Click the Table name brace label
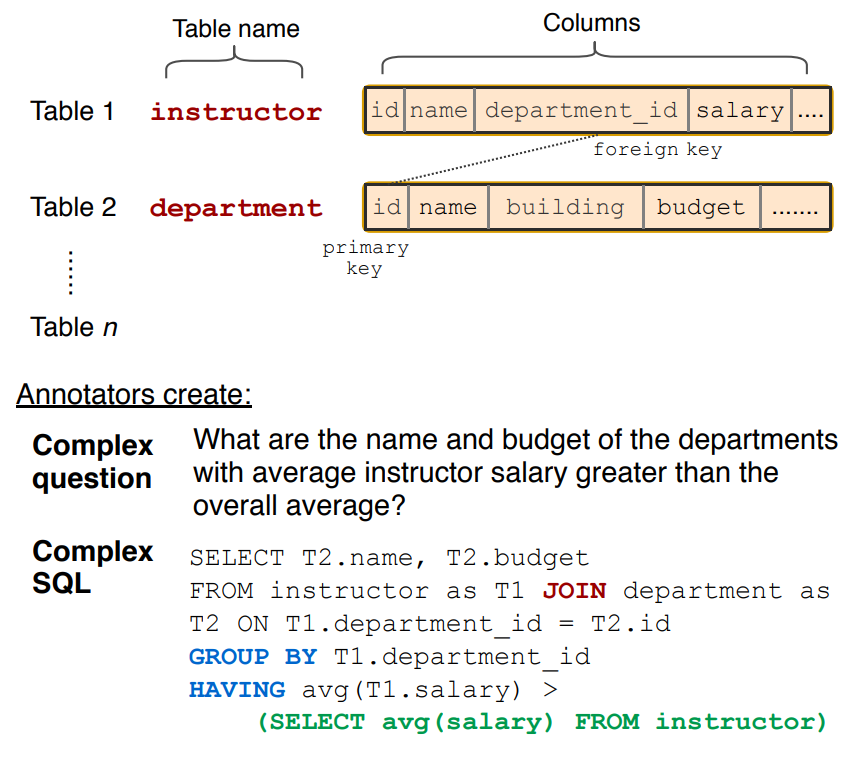The image size is (859, 766). click(x=235, y=29)
